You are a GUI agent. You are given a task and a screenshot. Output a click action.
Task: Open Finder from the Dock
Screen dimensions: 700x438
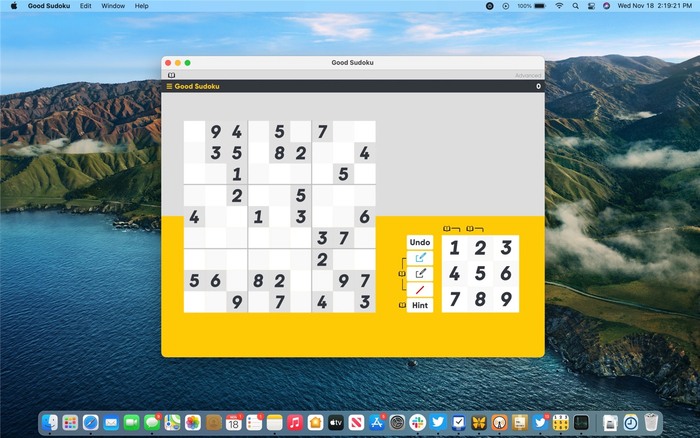click(50, 422)
